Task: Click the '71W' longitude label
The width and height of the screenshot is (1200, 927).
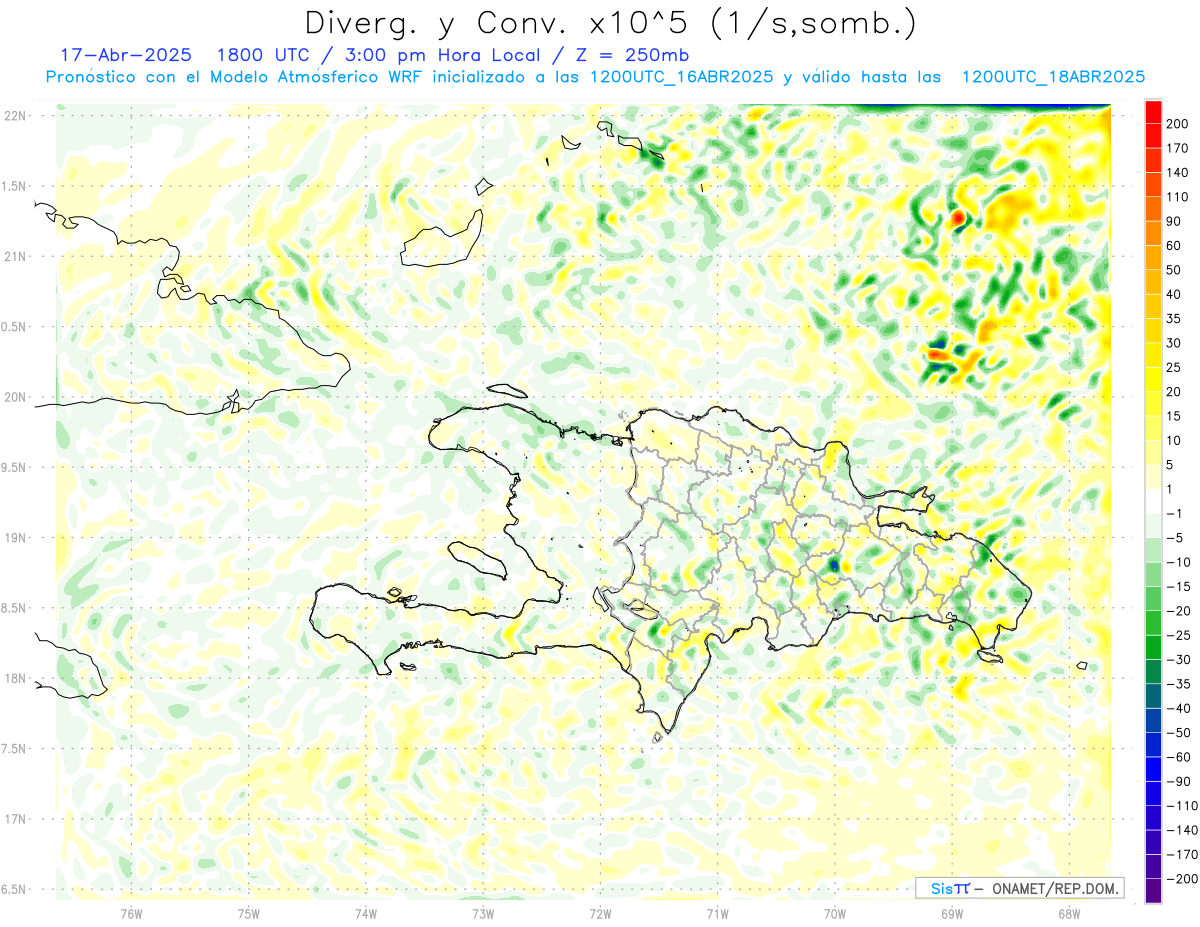Action: tap(717, 913)
